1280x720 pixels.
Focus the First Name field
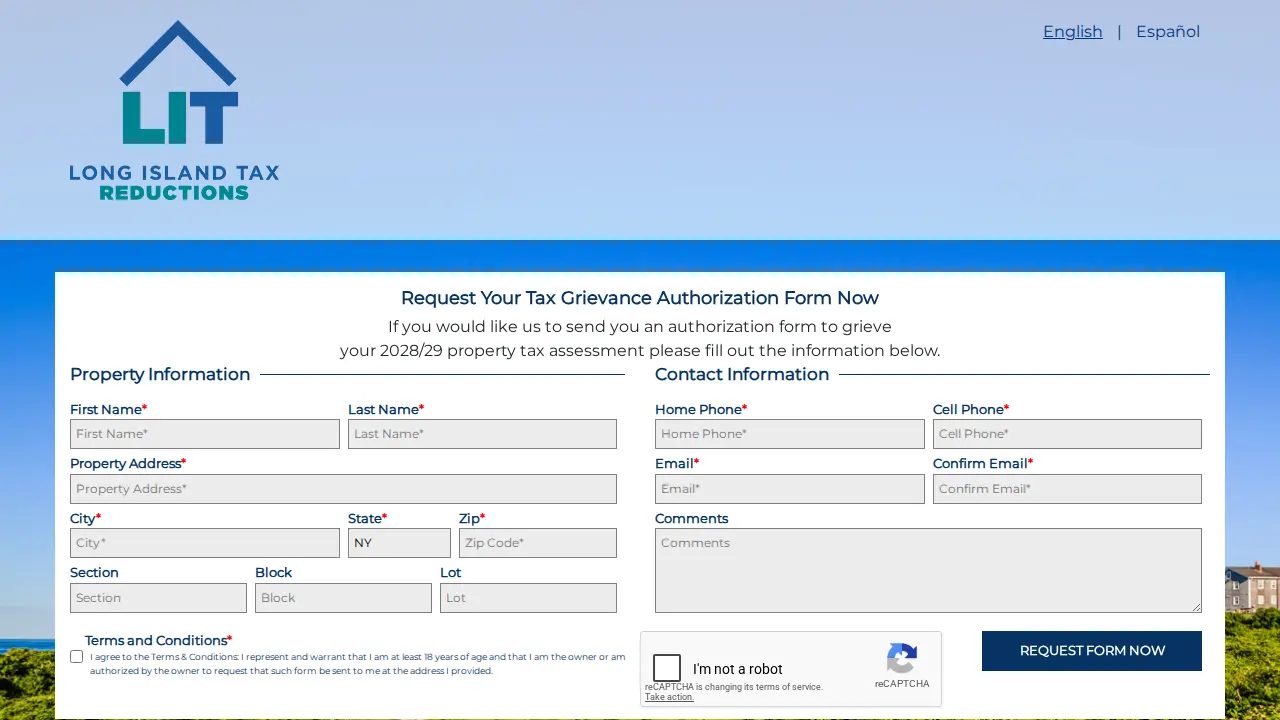pyautogui.click(x=205, y=434)
